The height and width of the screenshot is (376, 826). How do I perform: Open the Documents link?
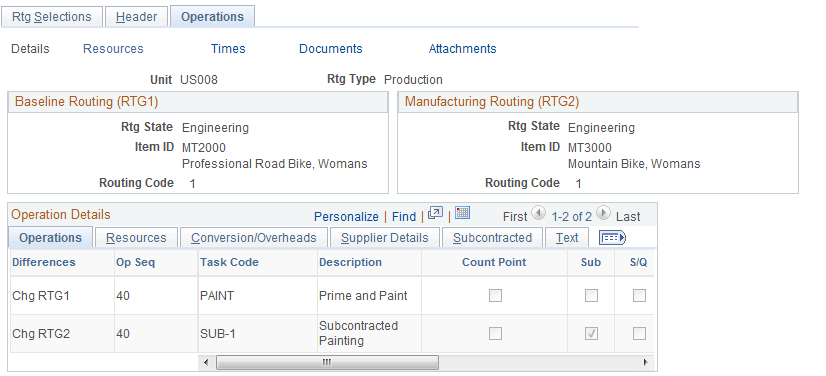tap(330, 49)
